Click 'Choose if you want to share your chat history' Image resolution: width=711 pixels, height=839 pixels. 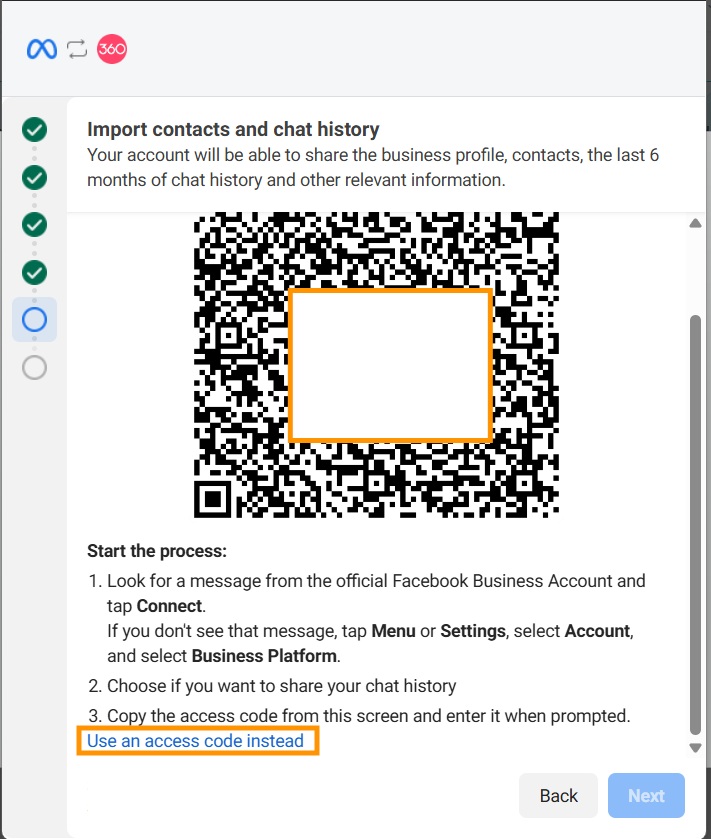click(x=281, y=686)
